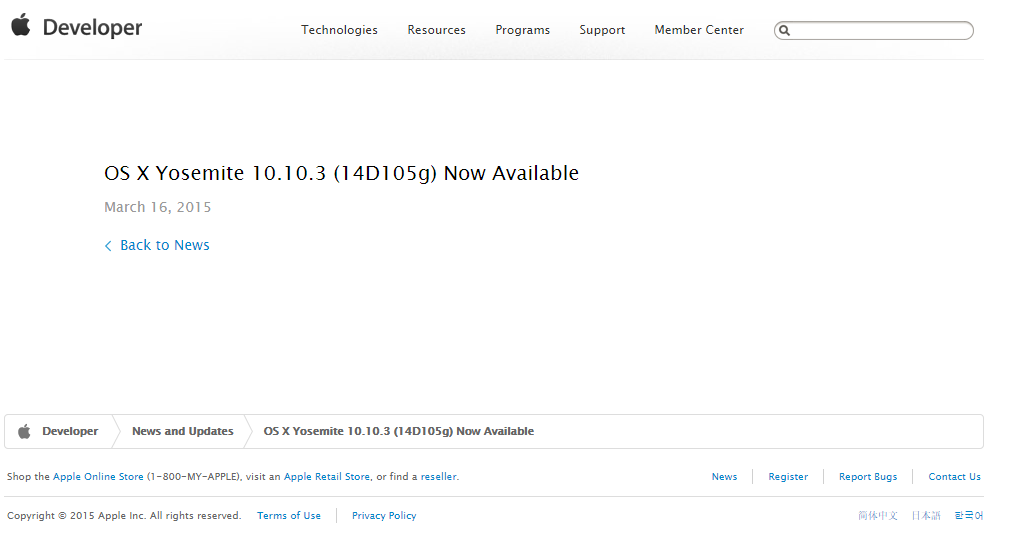
Task: Click the OS X Yosemite breadcrumb entry
Action: click(x=399, y=431)
